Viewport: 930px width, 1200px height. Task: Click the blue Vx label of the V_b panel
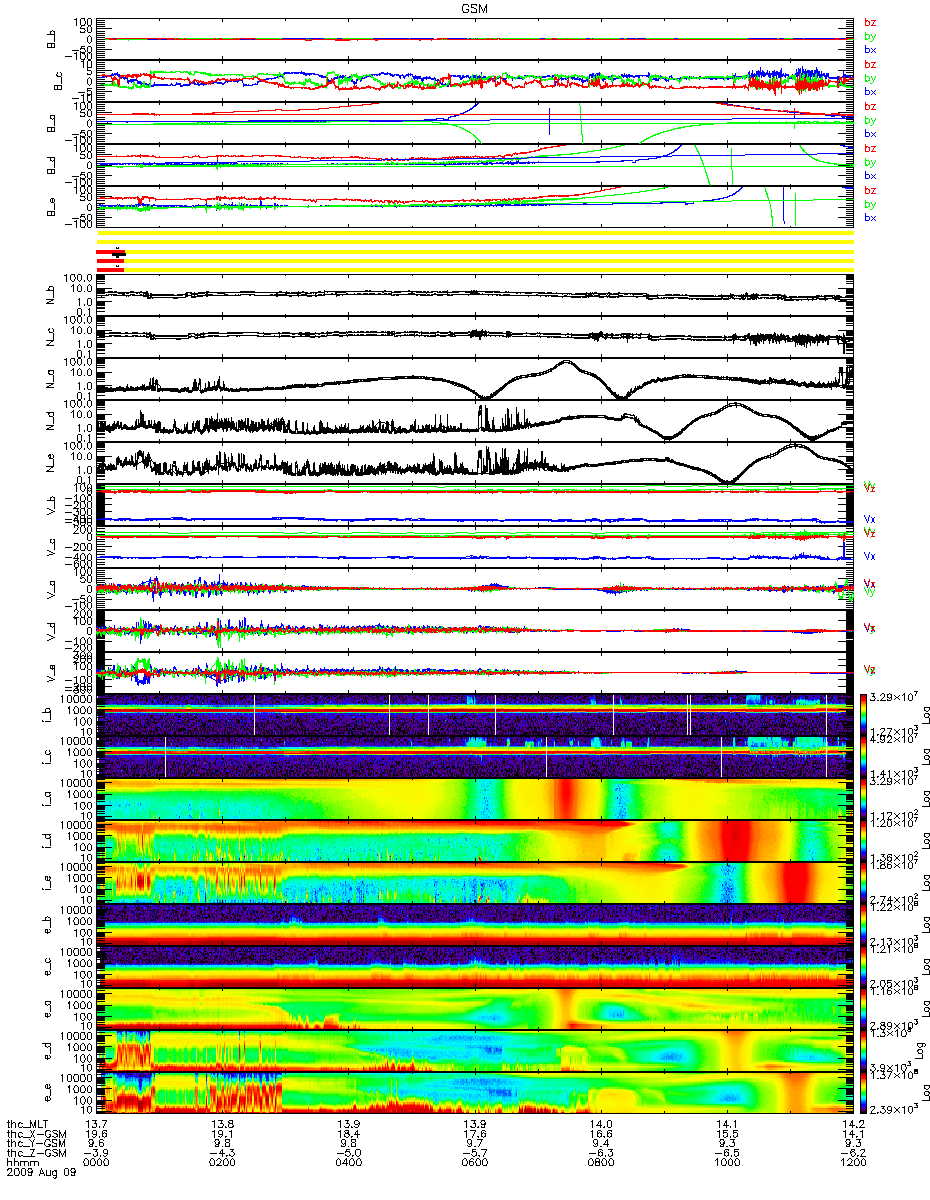tap(870, 519)
